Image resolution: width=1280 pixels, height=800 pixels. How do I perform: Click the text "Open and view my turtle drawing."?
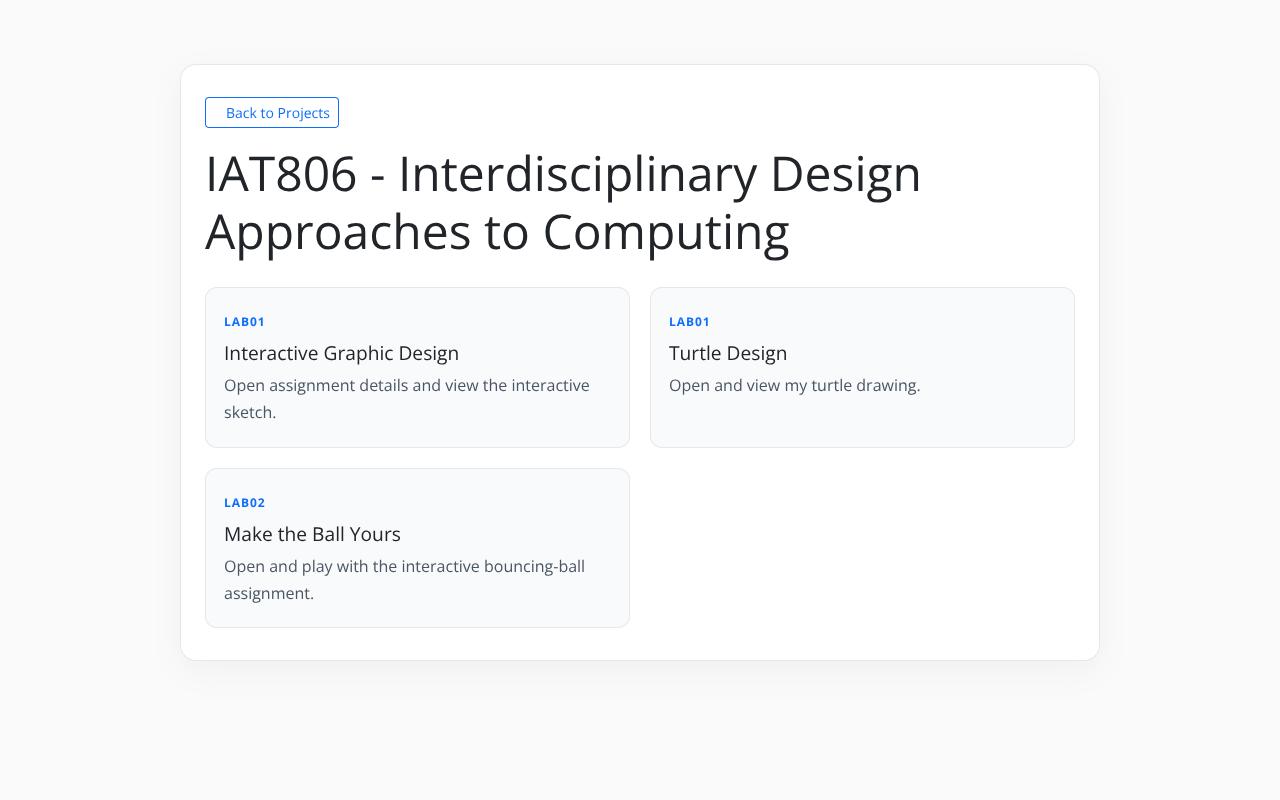click(794, 385)
